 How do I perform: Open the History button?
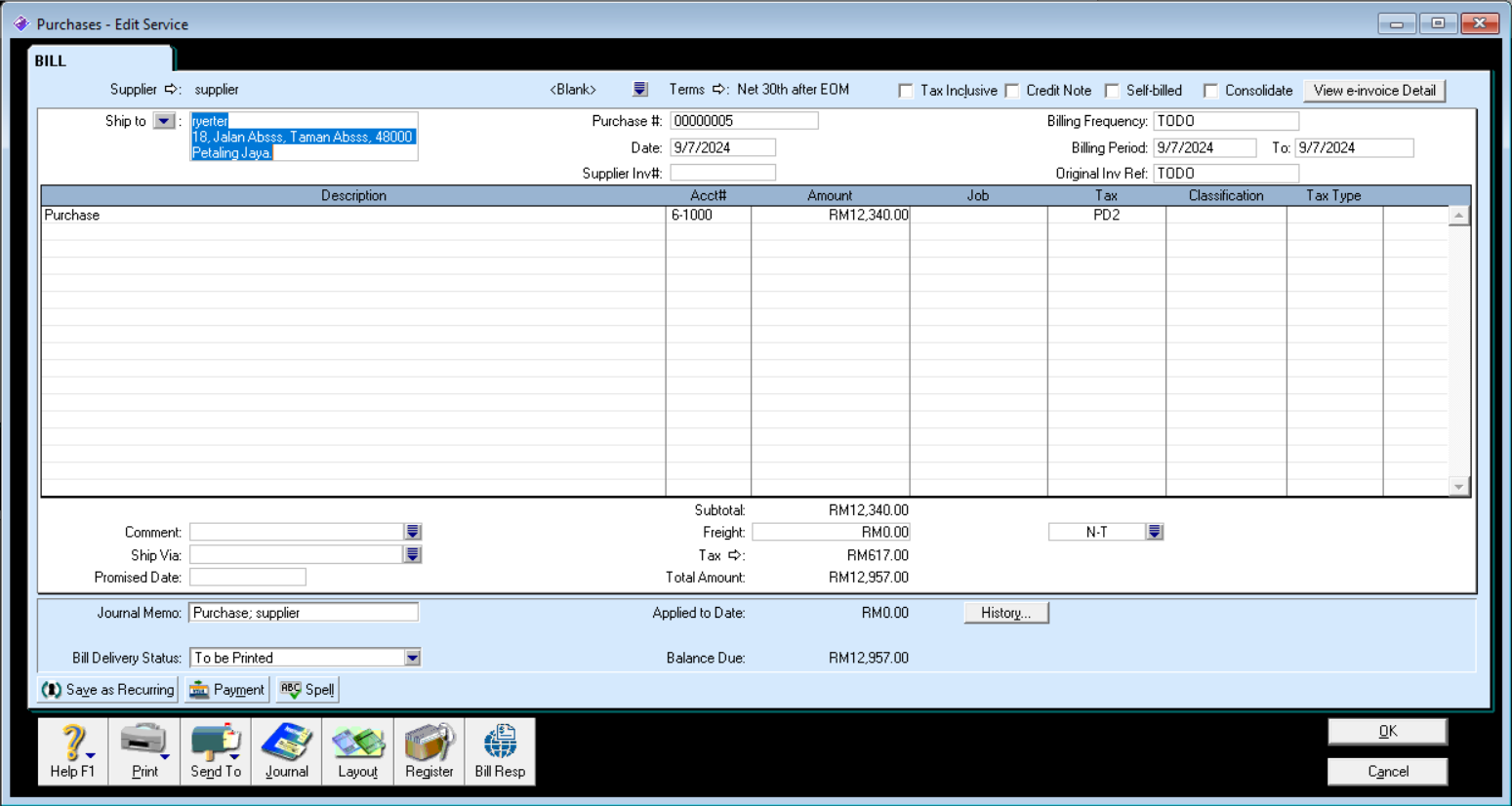(x=1005, y=613)
